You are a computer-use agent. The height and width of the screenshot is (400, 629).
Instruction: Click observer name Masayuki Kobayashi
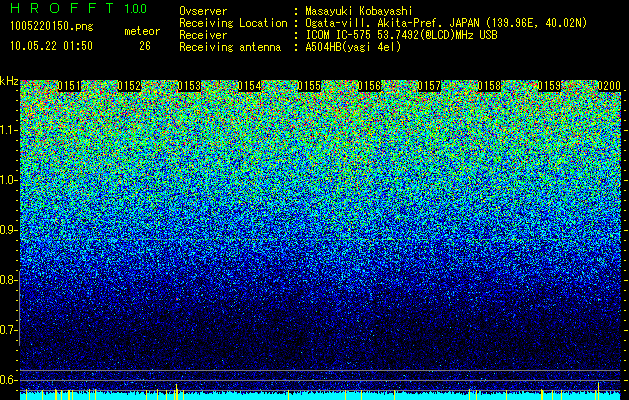pyautogui.click(x=359, y=11)
